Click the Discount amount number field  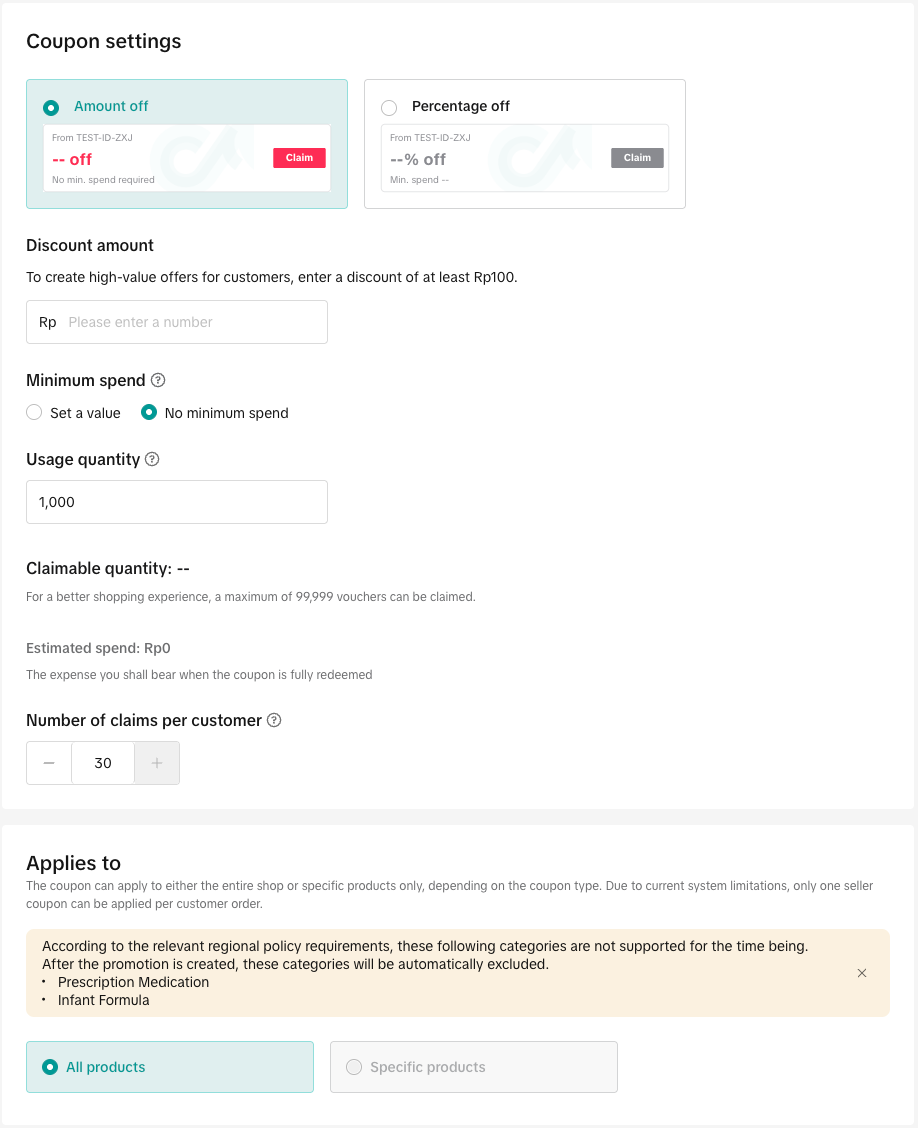(190, 322)
